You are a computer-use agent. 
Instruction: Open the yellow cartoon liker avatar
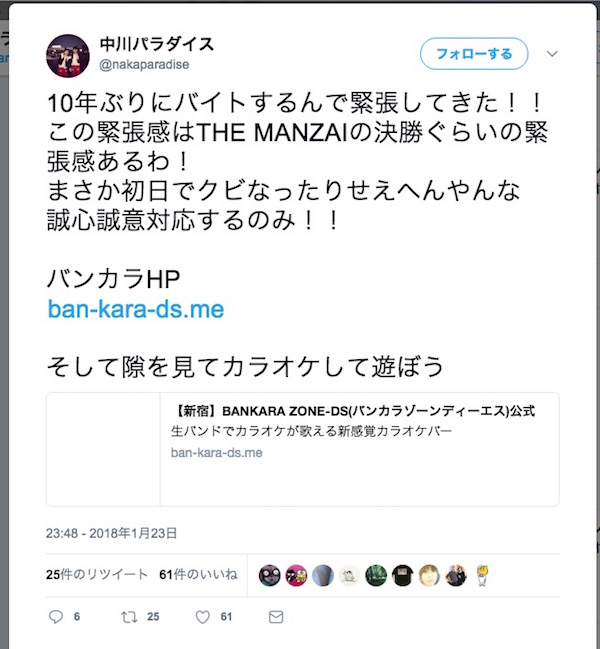click(x=482, y=575)
